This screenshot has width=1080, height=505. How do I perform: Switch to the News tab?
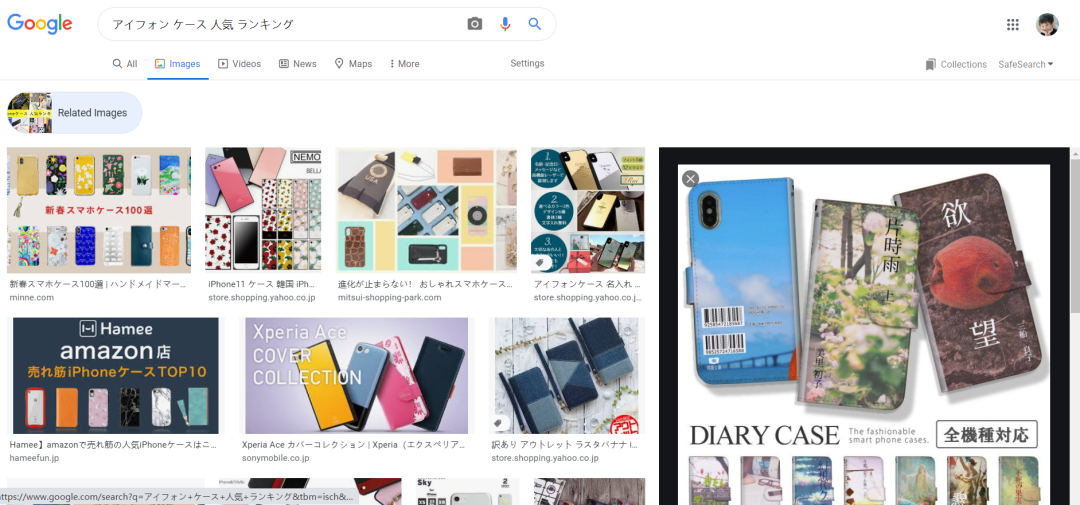(x=298, y=64)
